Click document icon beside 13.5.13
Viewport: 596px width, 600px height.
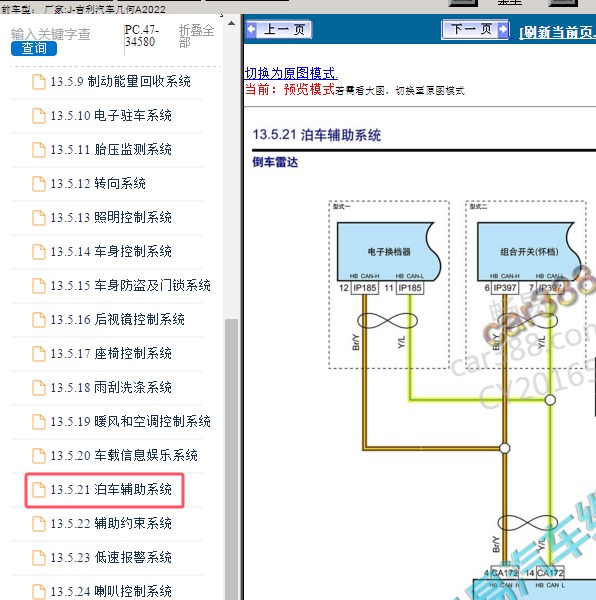coord(39,218)
